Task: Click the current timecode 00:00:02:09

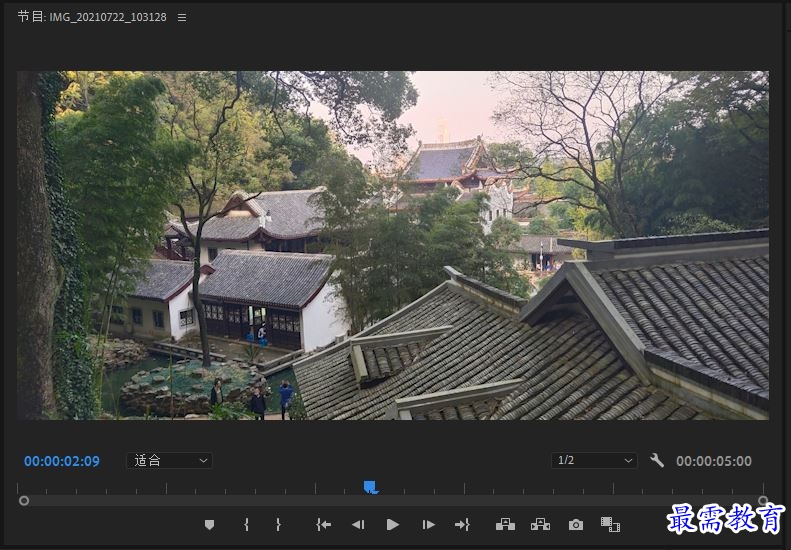Action: coord(62,461)
